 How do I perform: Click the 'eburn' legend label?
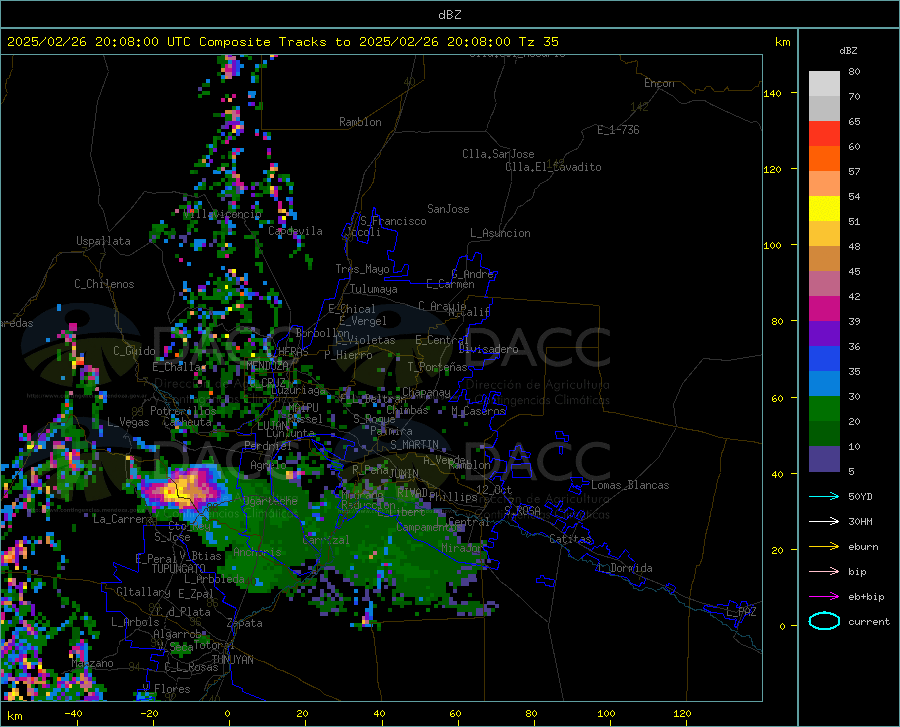pyautogui.click(x=863, y=547)
